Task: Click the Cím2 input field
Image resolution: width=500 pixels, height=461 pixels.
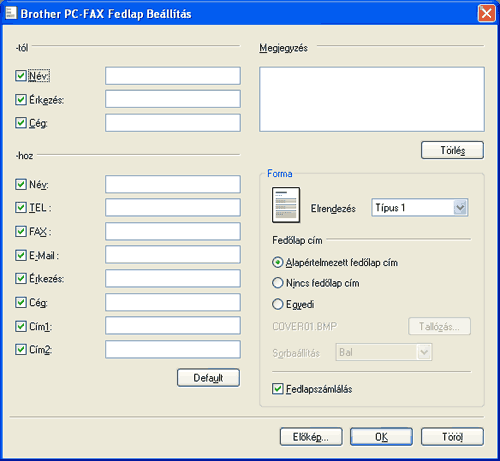Action: tap(173, 349)
